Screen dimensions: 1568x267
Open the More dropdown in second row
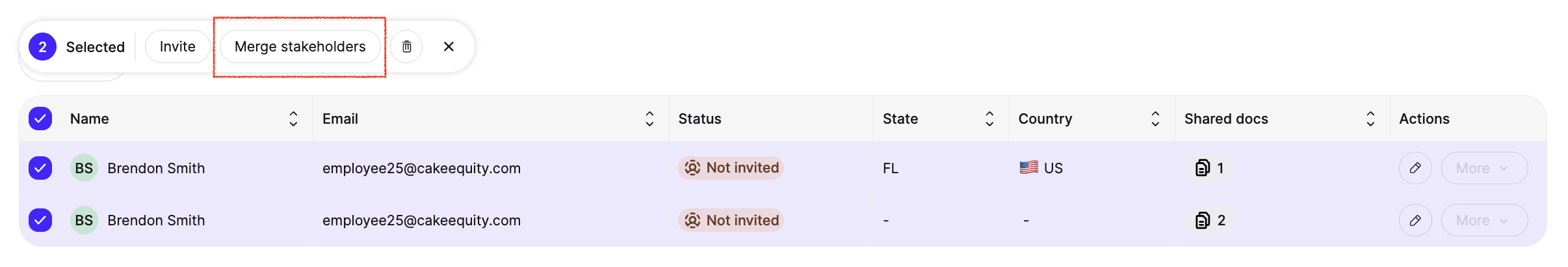click(1484, 221)
